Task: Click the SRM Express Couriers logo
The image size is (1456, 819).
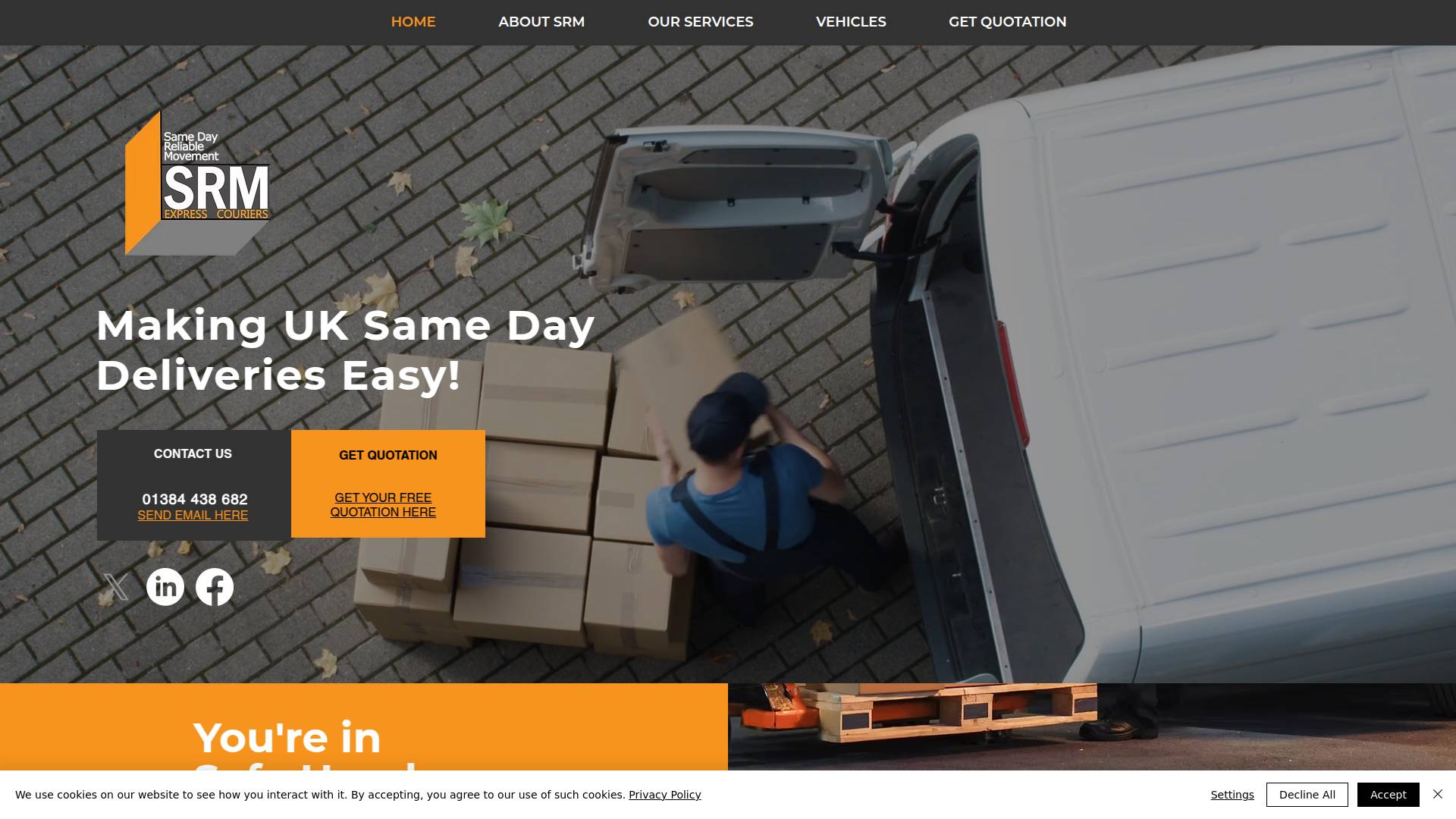Action: pos(197,183)
